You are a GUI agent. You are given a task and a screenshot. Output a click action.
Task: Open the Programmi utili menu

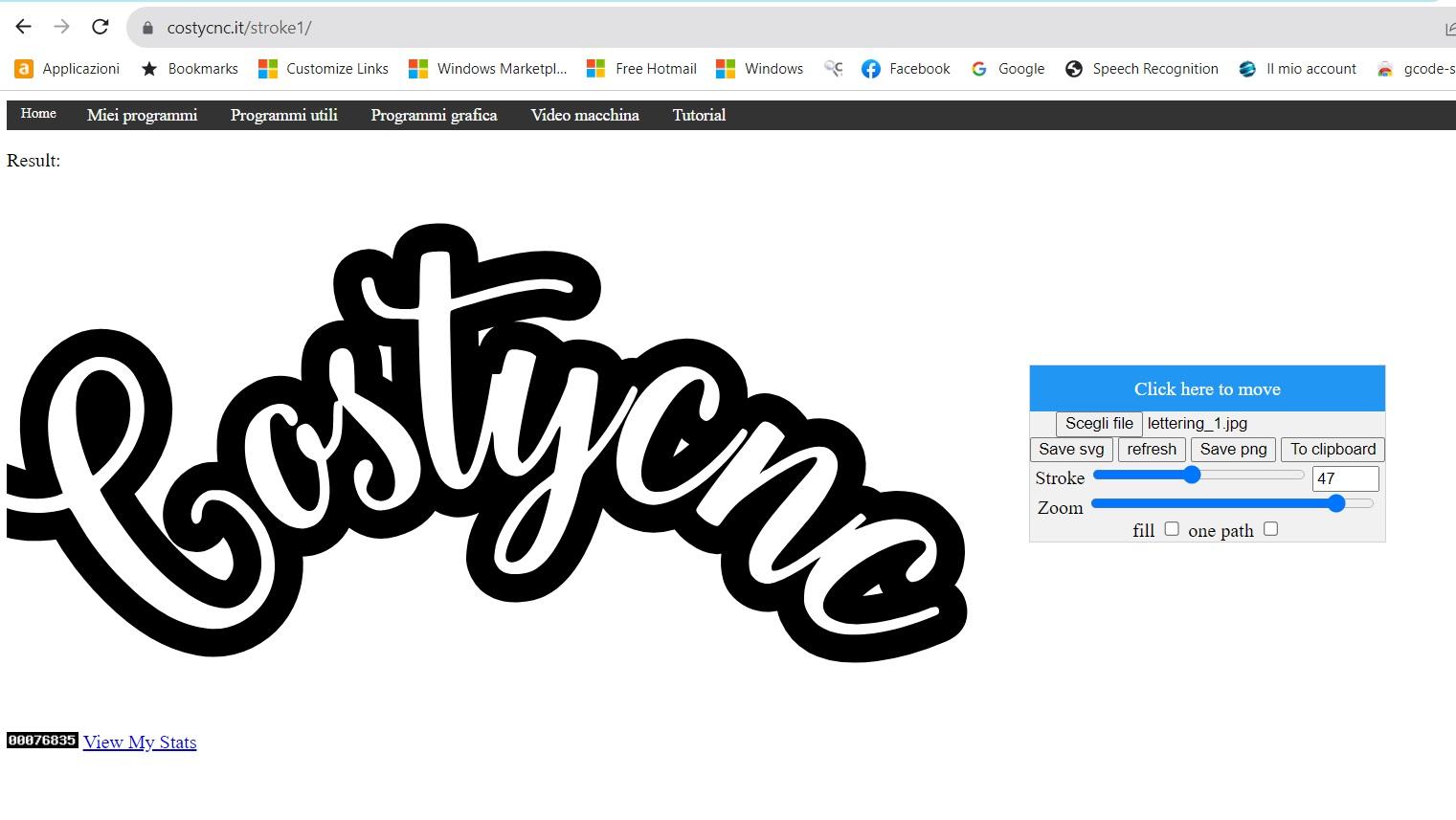click(283, 115)
